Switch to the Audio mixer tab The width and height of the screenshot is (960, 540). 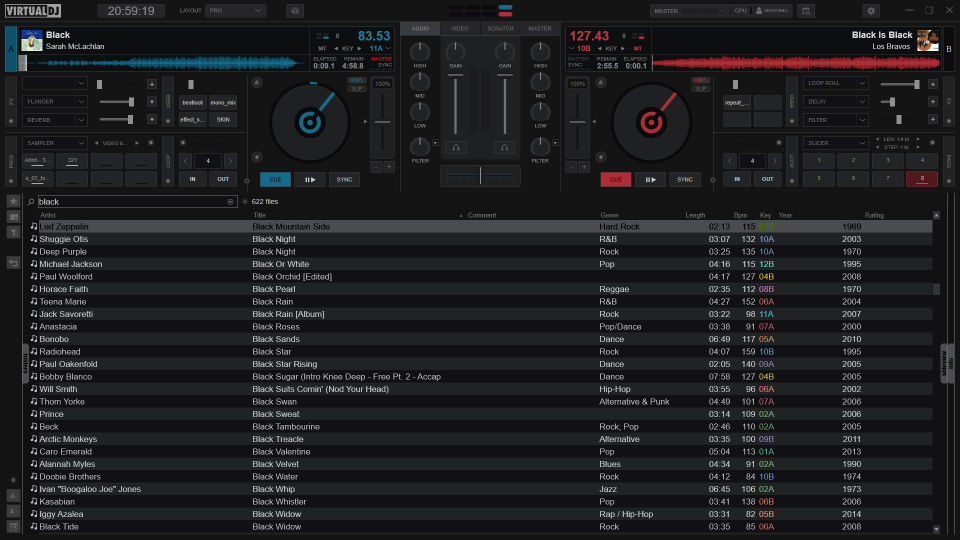420,29
